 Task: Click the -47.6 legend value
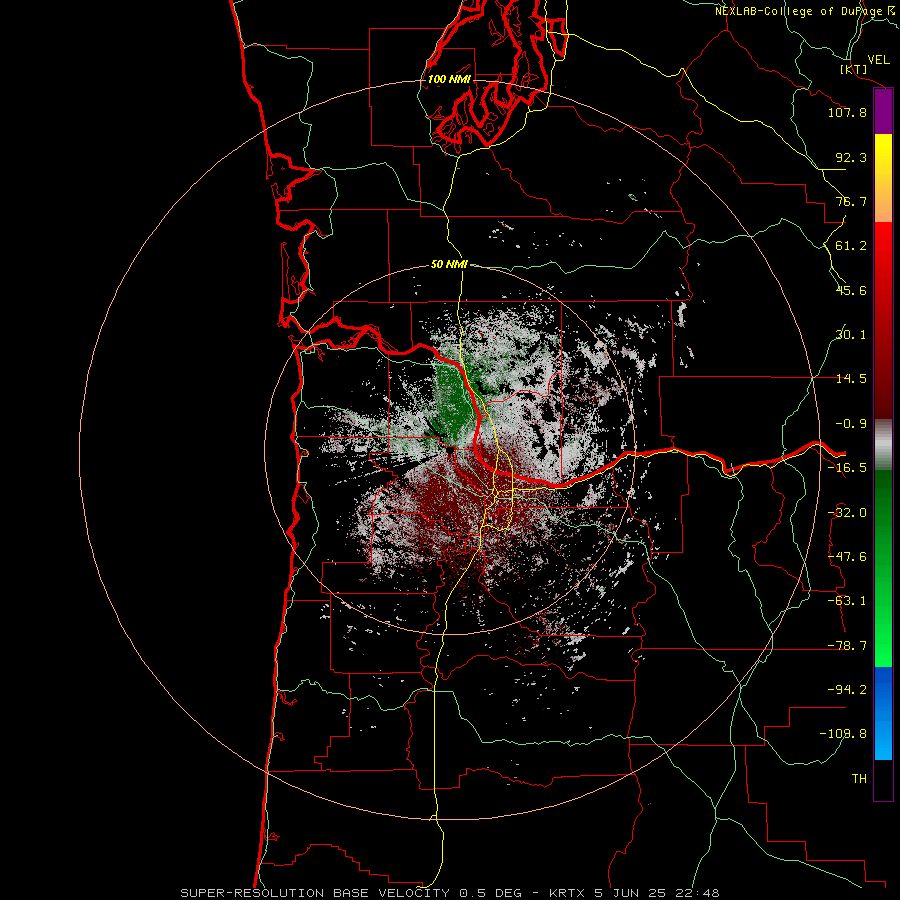tap(847, 557)
